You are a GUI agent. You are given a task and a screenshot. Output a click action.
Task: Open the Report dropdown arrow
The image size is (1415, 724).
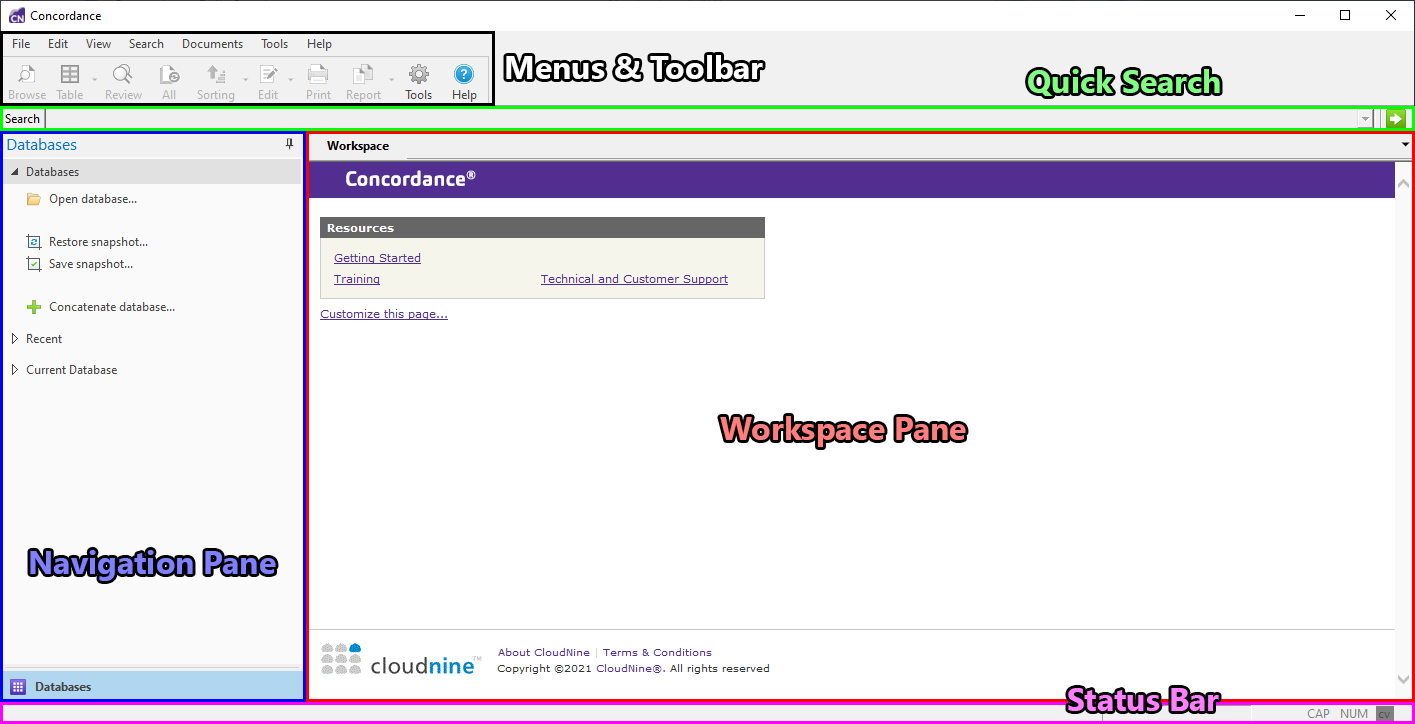(391, 78)
